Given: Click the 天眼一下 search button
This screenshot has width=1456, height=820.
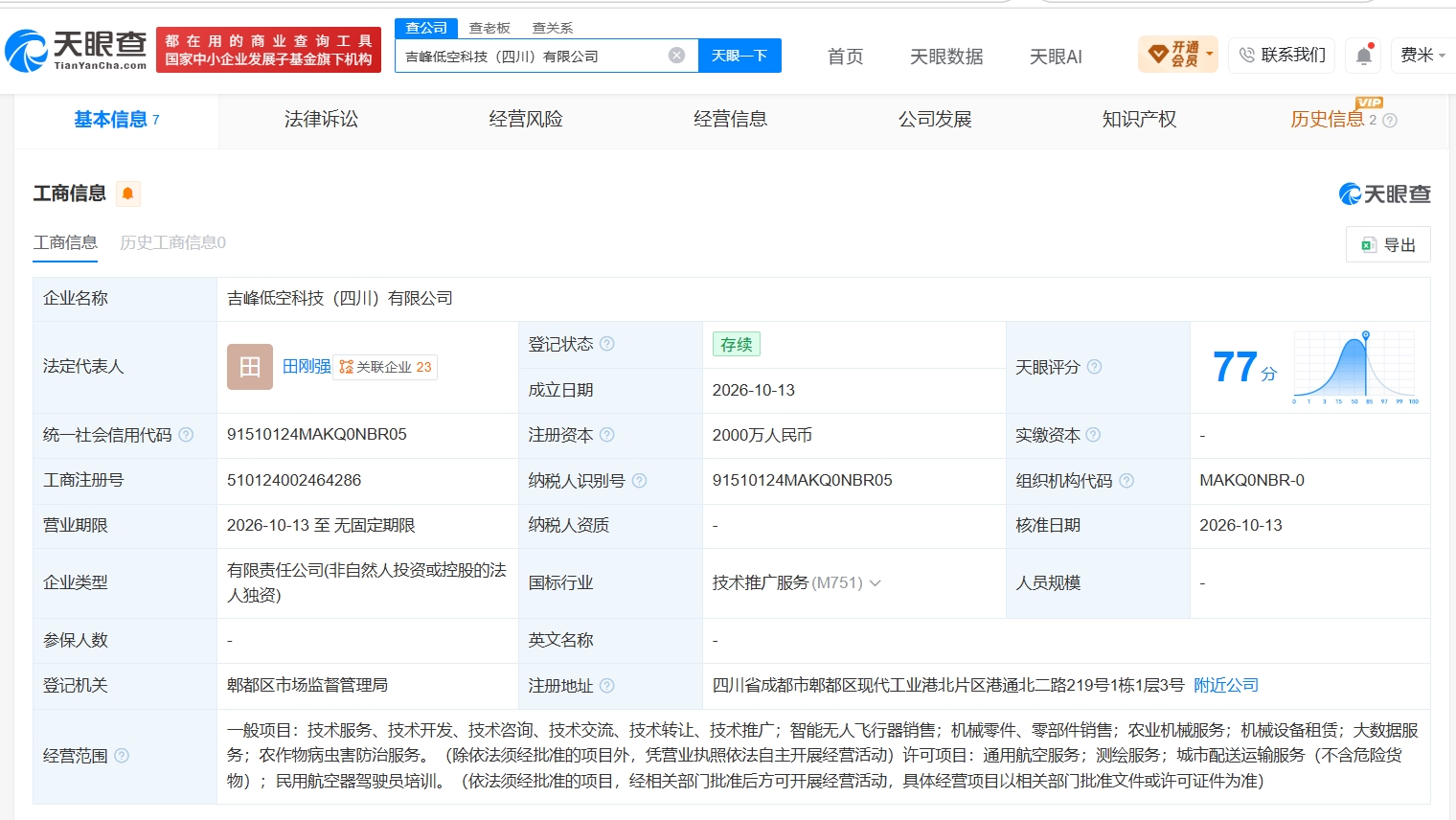Looking at the screenshot, I should pos(739,56).
